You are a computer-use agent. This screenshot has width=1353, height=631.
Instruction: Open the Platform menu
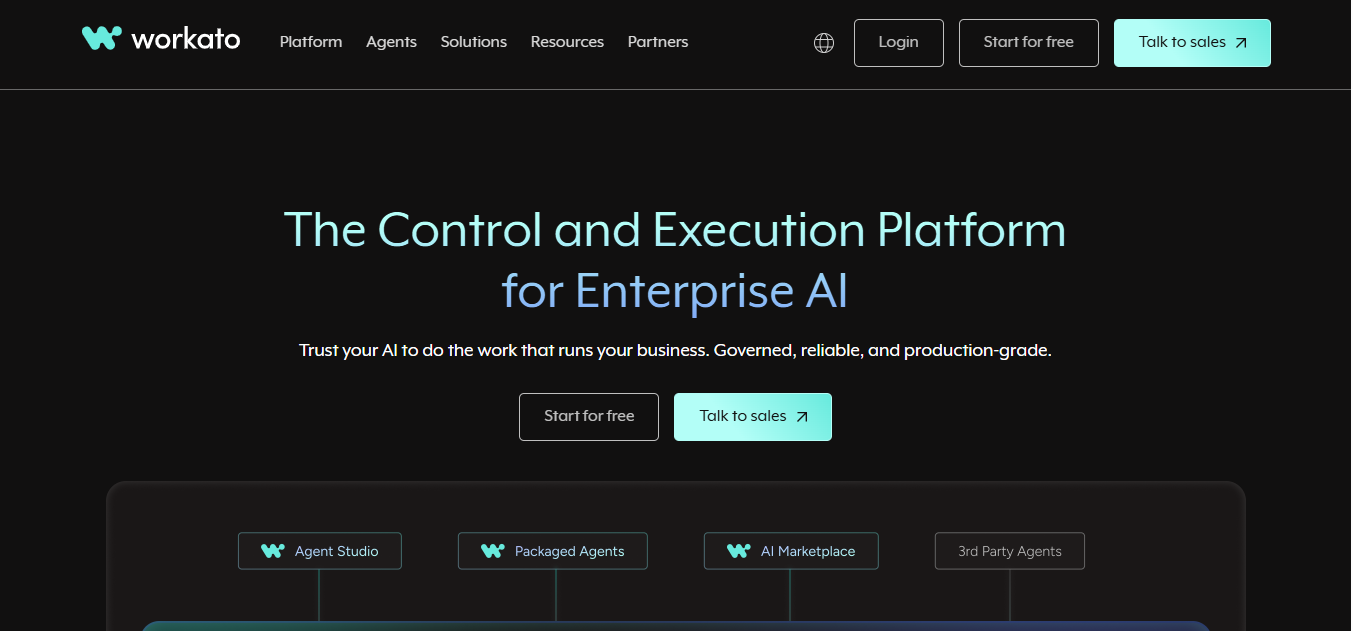coord(311,42)
